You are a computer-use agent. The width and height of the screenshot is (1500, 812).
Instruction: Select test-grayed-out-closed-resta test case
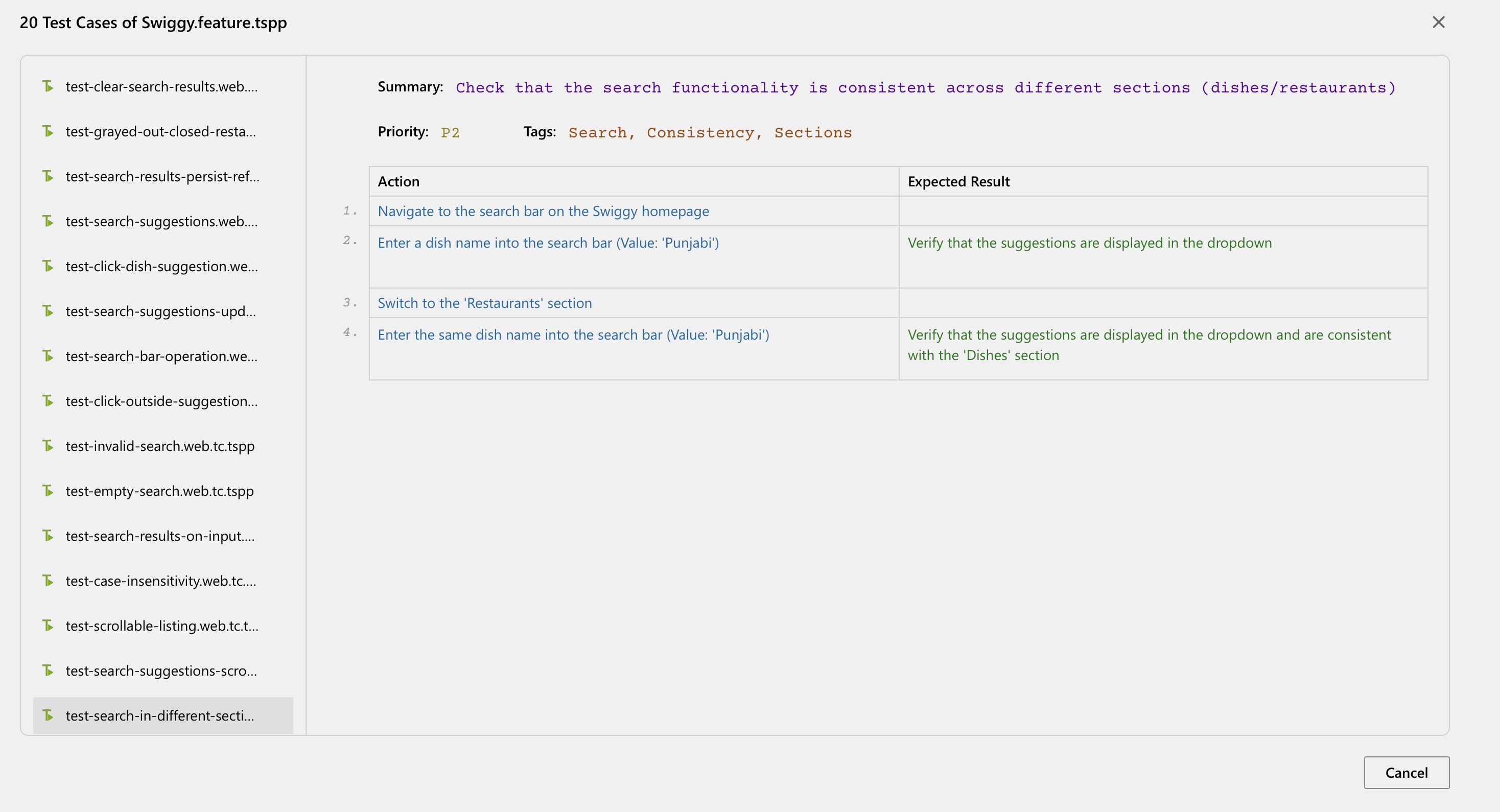tap(163, 131)
